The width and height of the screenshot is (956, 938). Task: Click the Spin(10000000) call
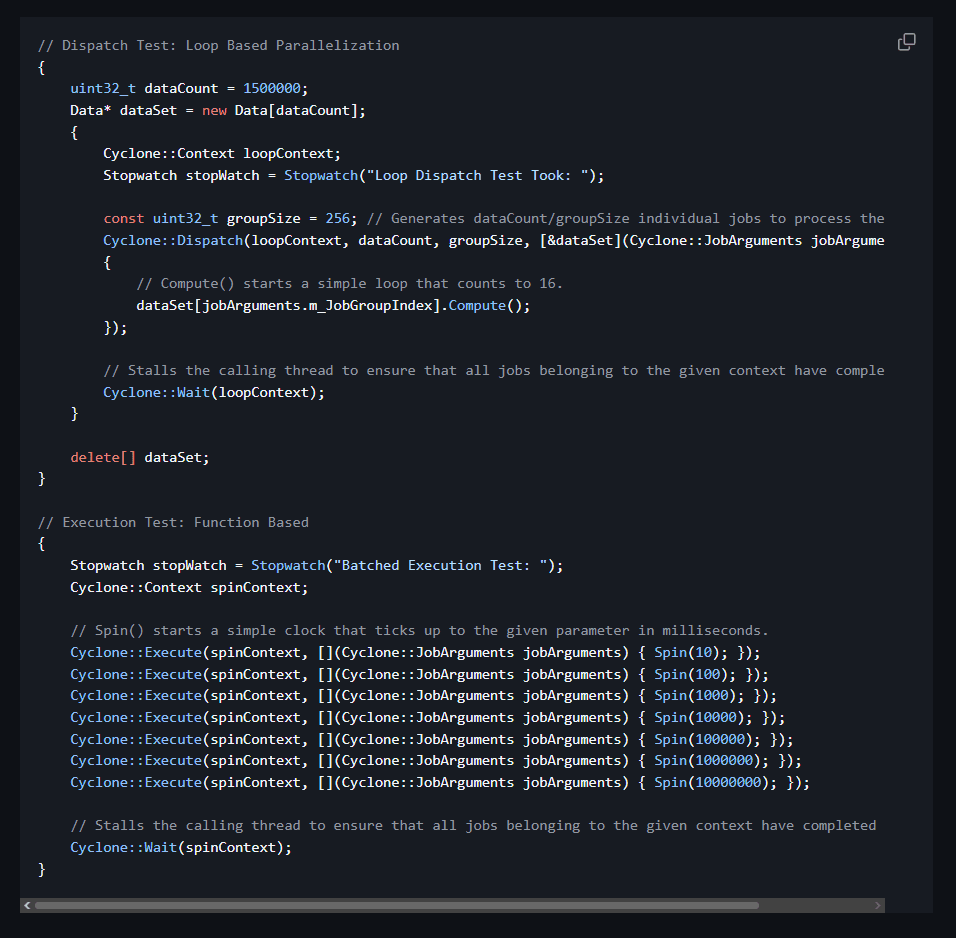[717, 782]
